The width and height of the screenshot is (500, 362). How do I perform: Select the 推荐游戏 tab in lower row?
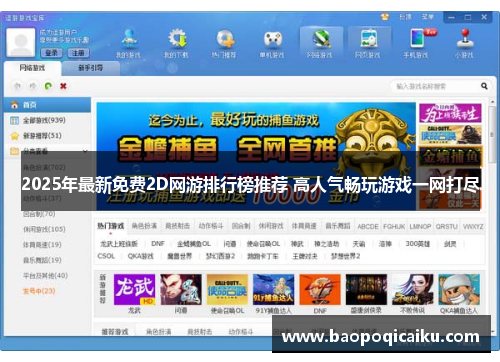pyautogui.click(x=115, y=332)
